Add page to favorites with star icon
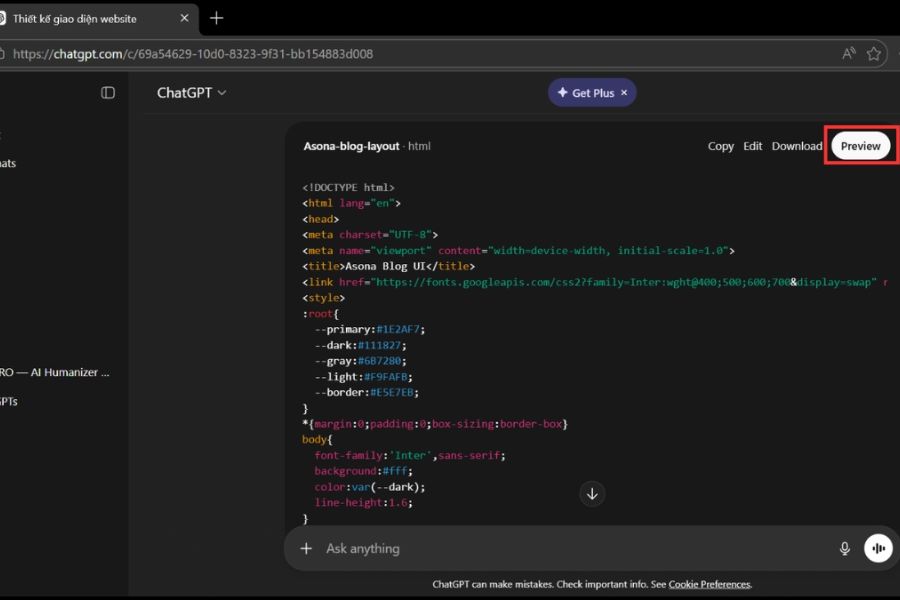The image size is (900, 600). point(874,54)
